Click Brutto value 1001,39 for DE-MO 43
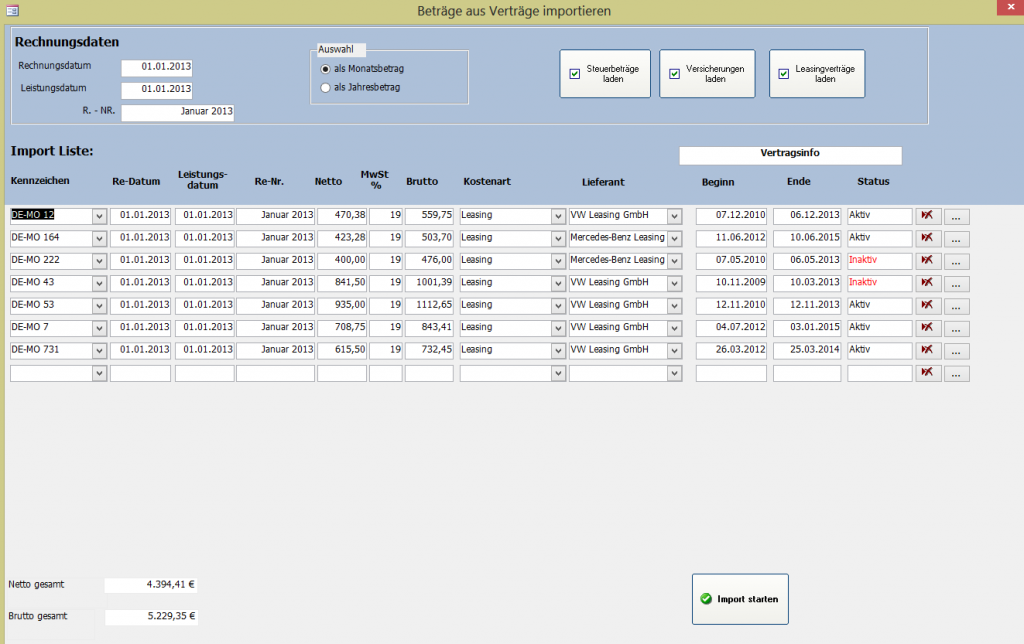Screen dimensions: 1024x644 pyautogui.click(x=429, y=283)
